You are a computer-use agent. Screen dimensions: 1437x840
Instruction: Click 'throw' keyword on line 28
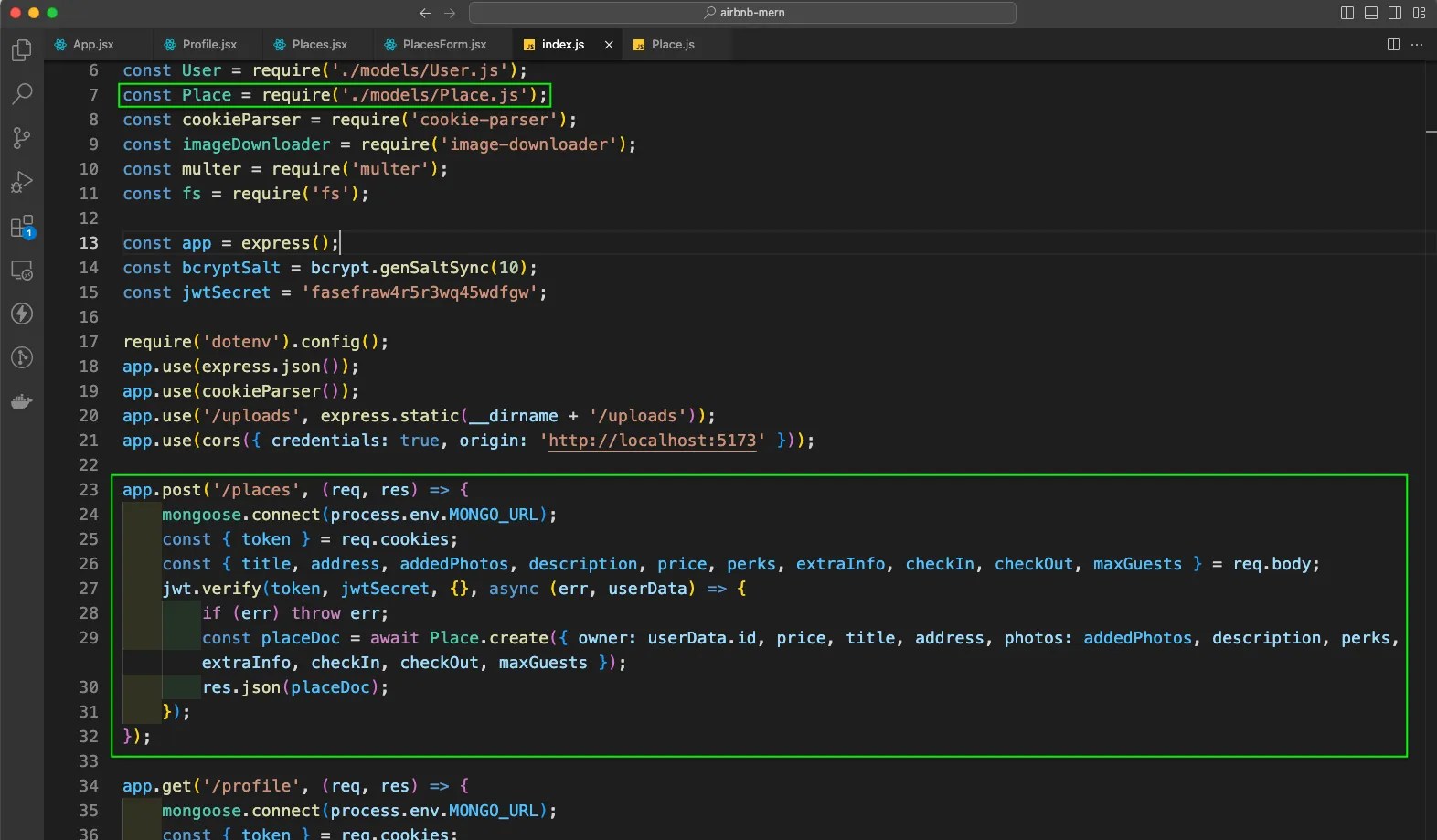(x=315, y=613)
